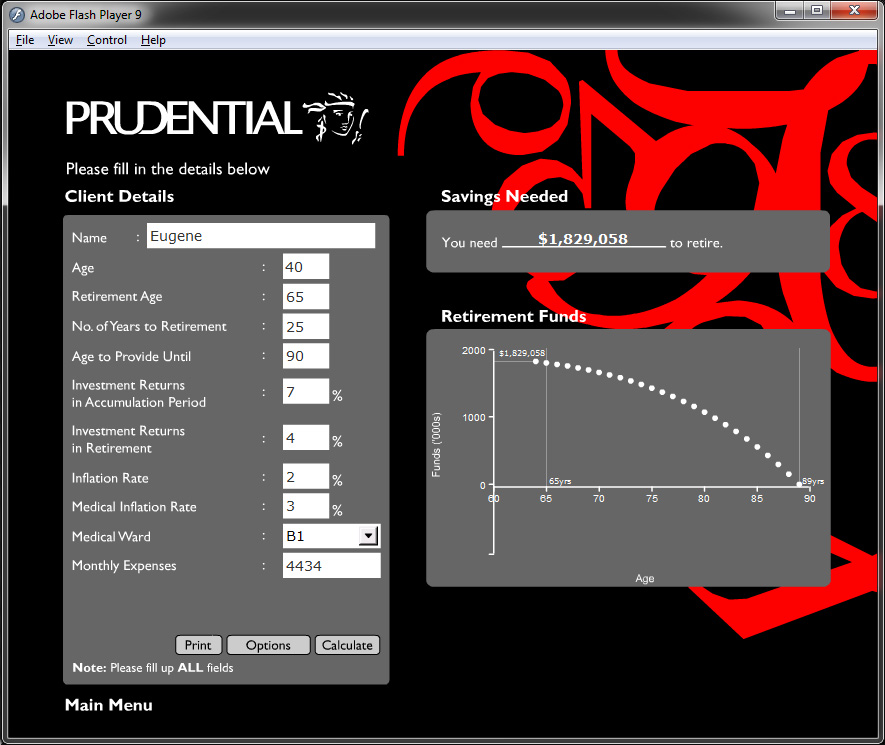
Task: Go to Main Menu
Action: click(x=108, y=705)
